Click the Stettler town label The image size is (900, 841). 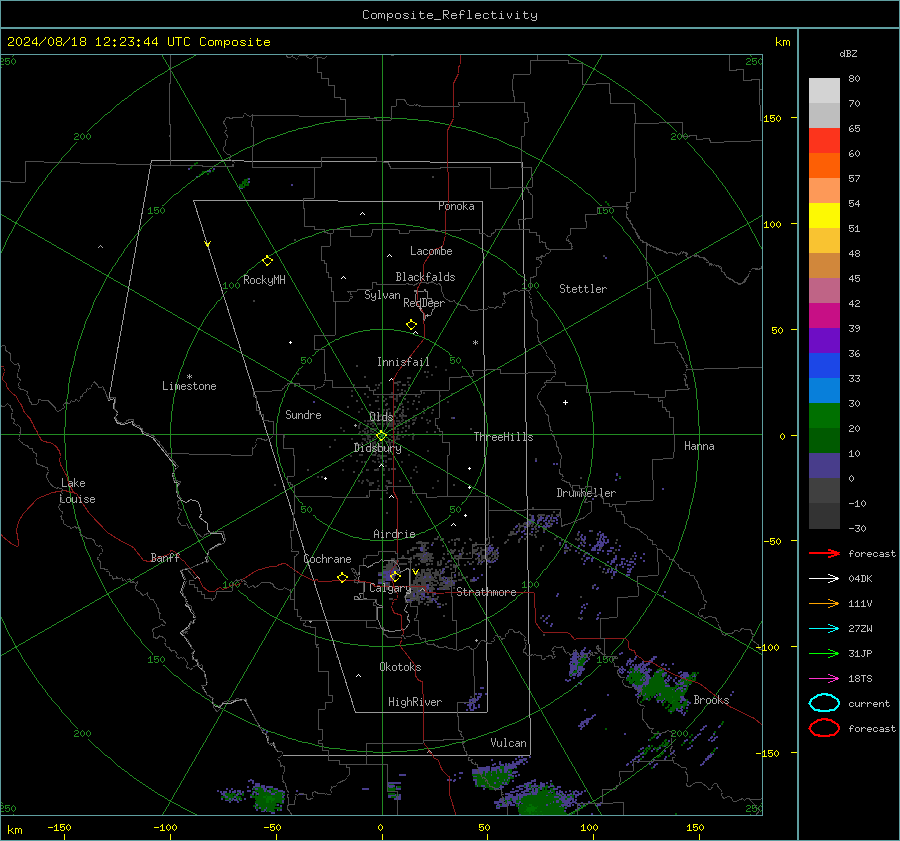click(x=583, y=289)
